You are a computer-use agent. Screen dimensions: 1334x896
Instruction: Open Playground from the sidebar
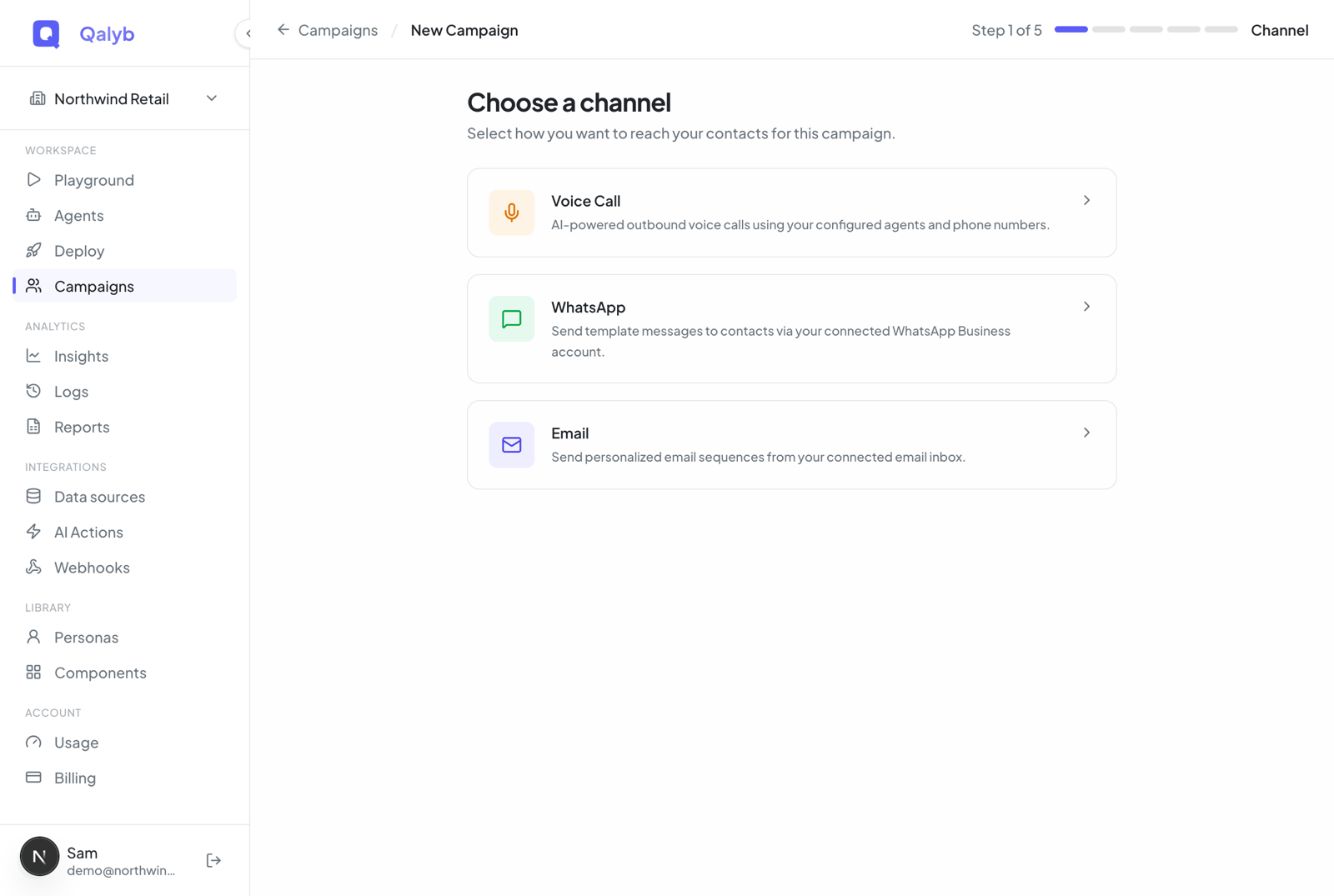tap(125, 180)
